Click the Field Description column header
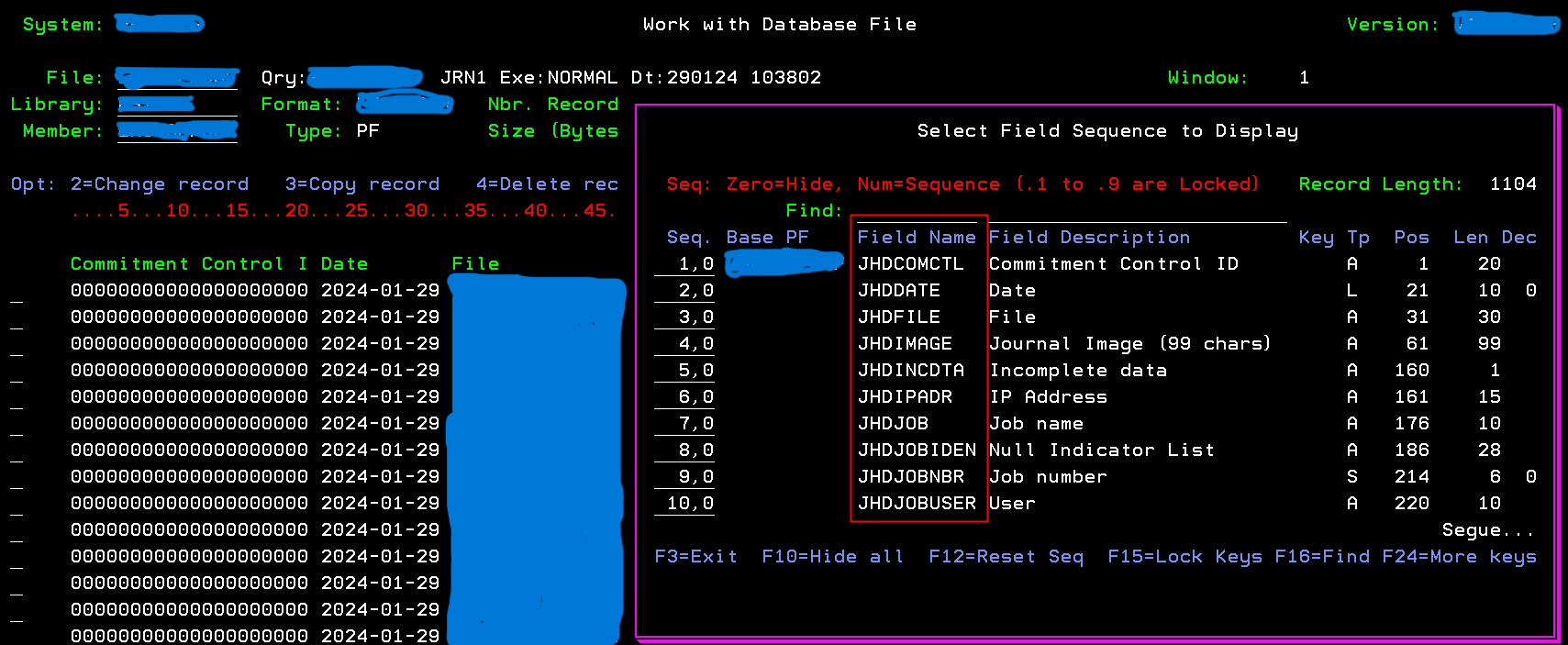The height and width of the screenshot is (645, 1568). coord(1089,238)
